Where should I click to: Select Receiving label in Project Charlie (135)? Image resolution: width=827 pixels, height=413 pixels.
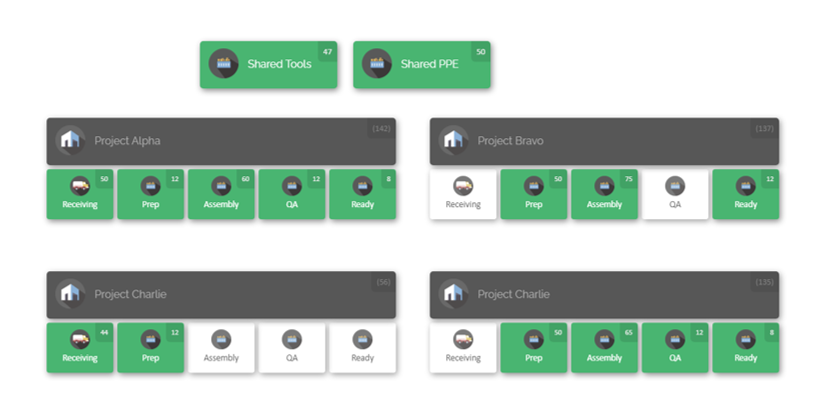coord(463,358)
